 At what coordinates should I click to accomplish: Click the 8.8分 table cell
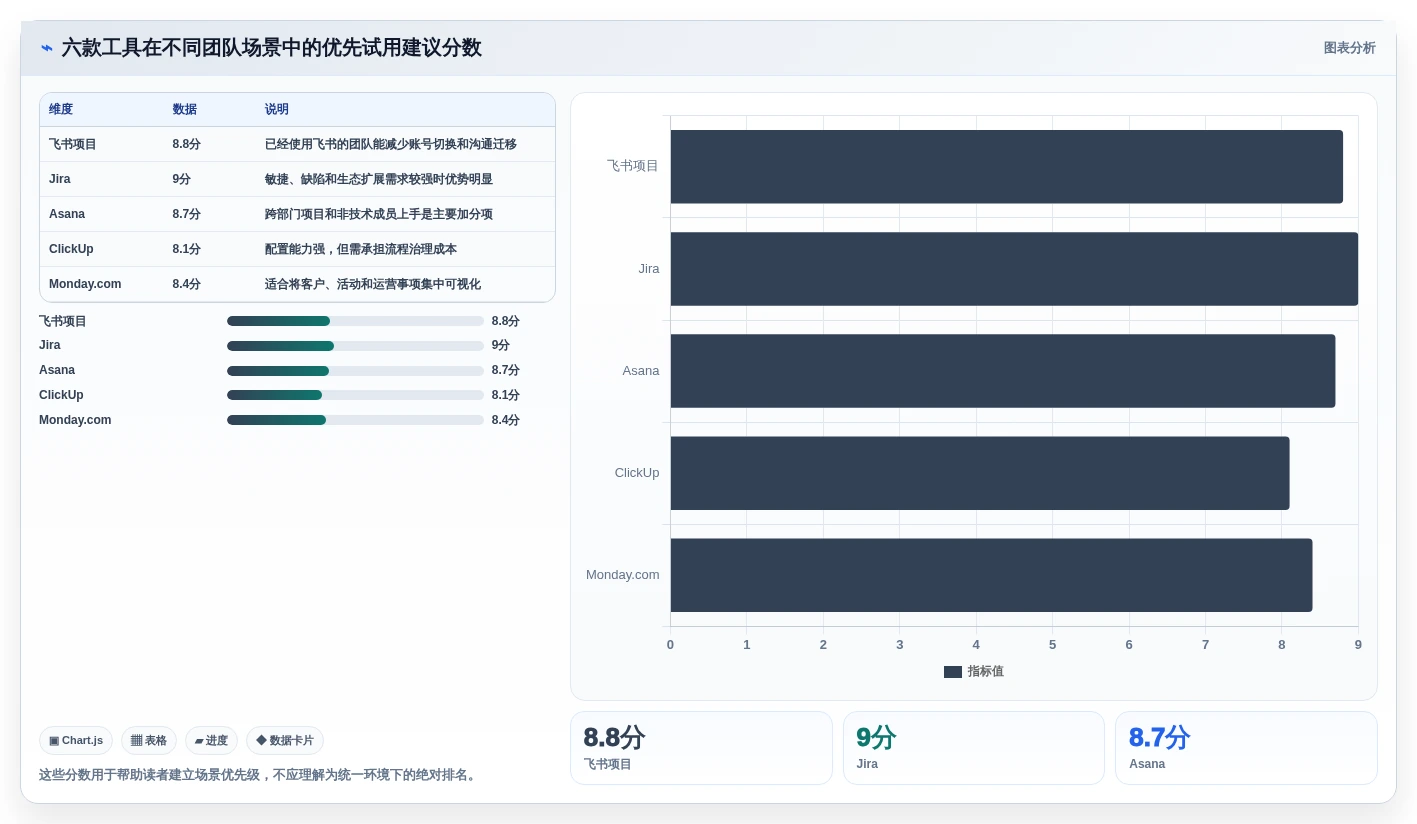point(186,144)
